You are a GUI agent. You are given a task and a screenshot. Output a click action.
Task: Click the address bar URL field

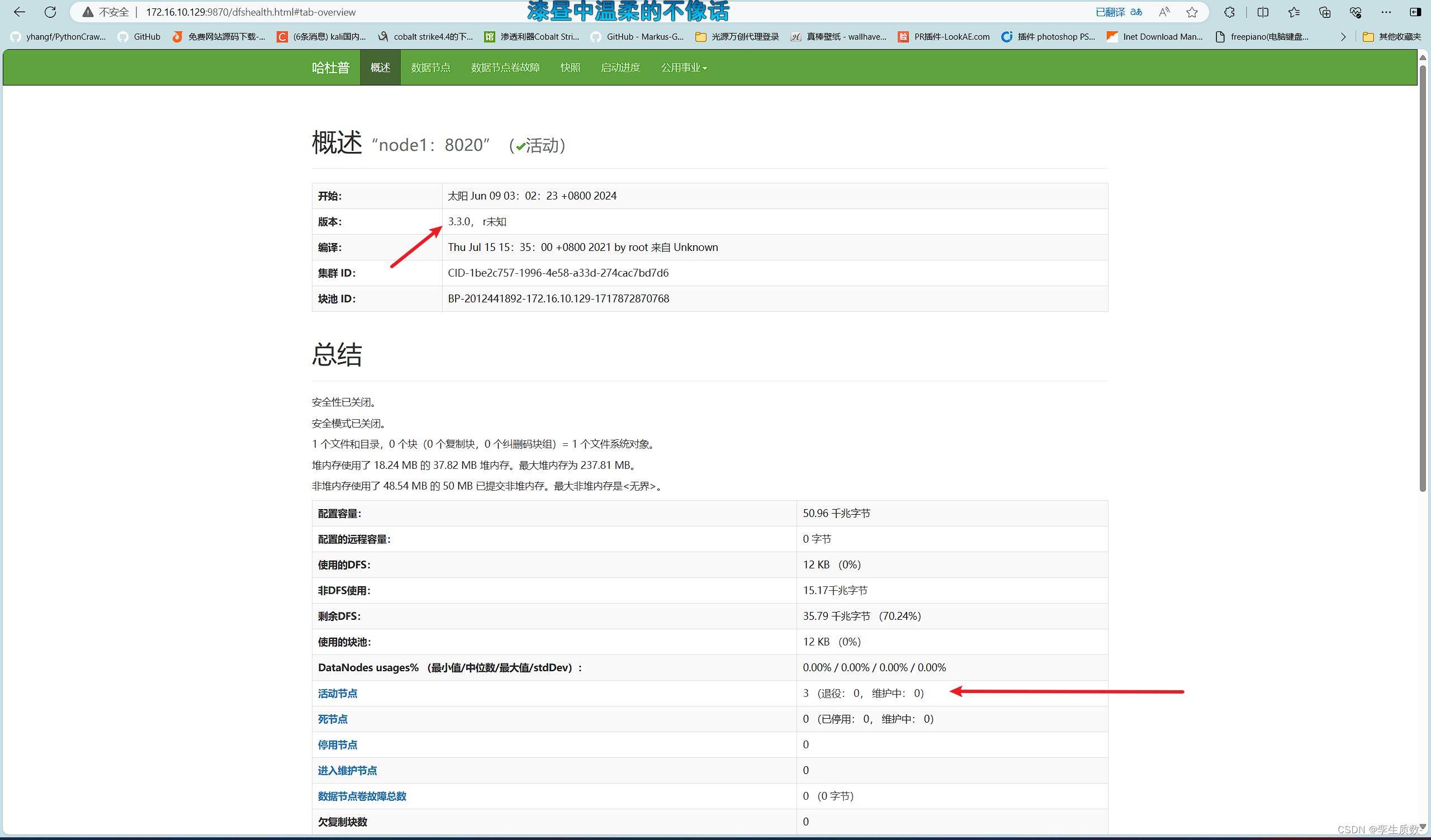click(x=454, y=12)
